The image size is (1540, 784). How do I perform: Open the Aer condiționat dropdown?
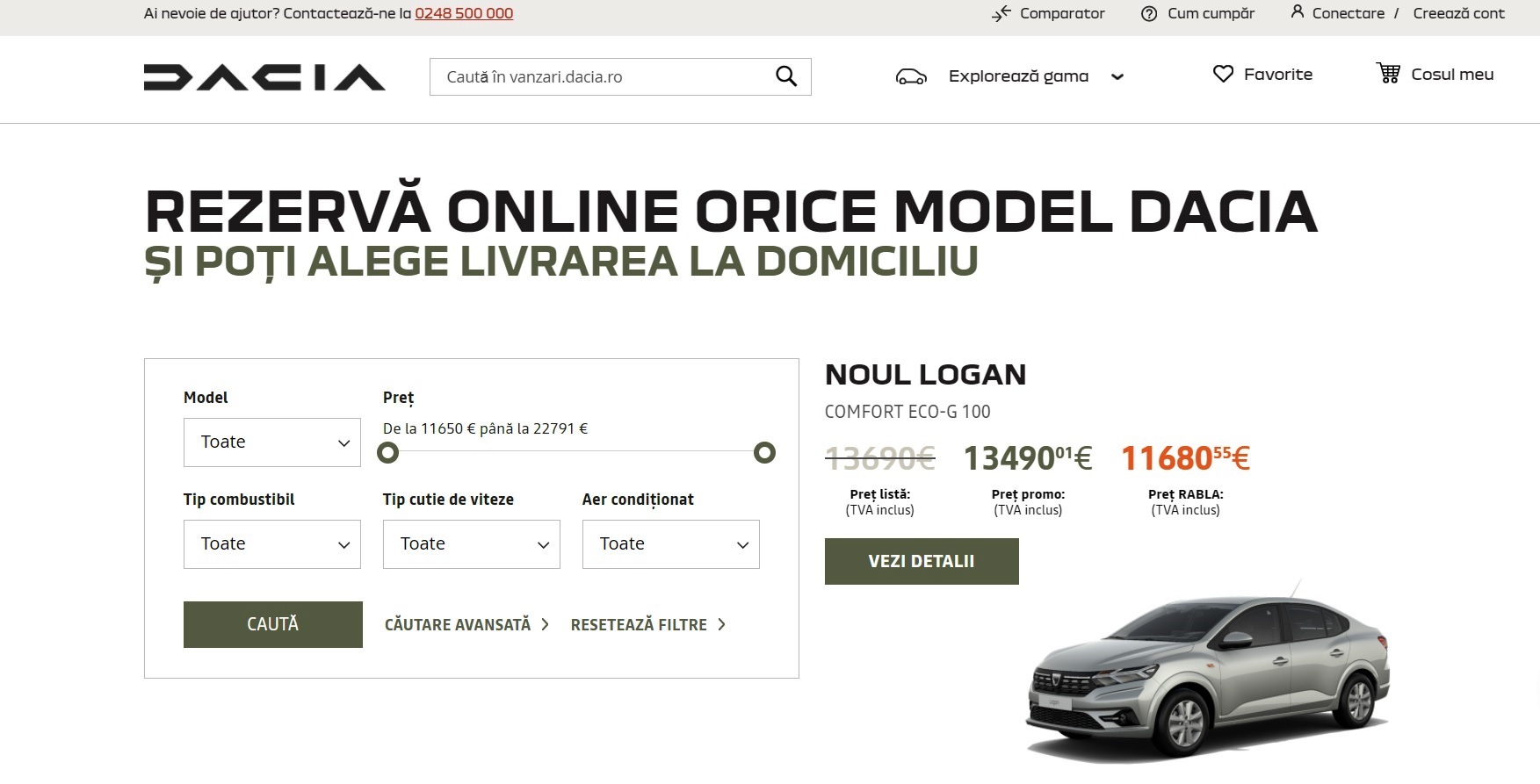(671, 544)
